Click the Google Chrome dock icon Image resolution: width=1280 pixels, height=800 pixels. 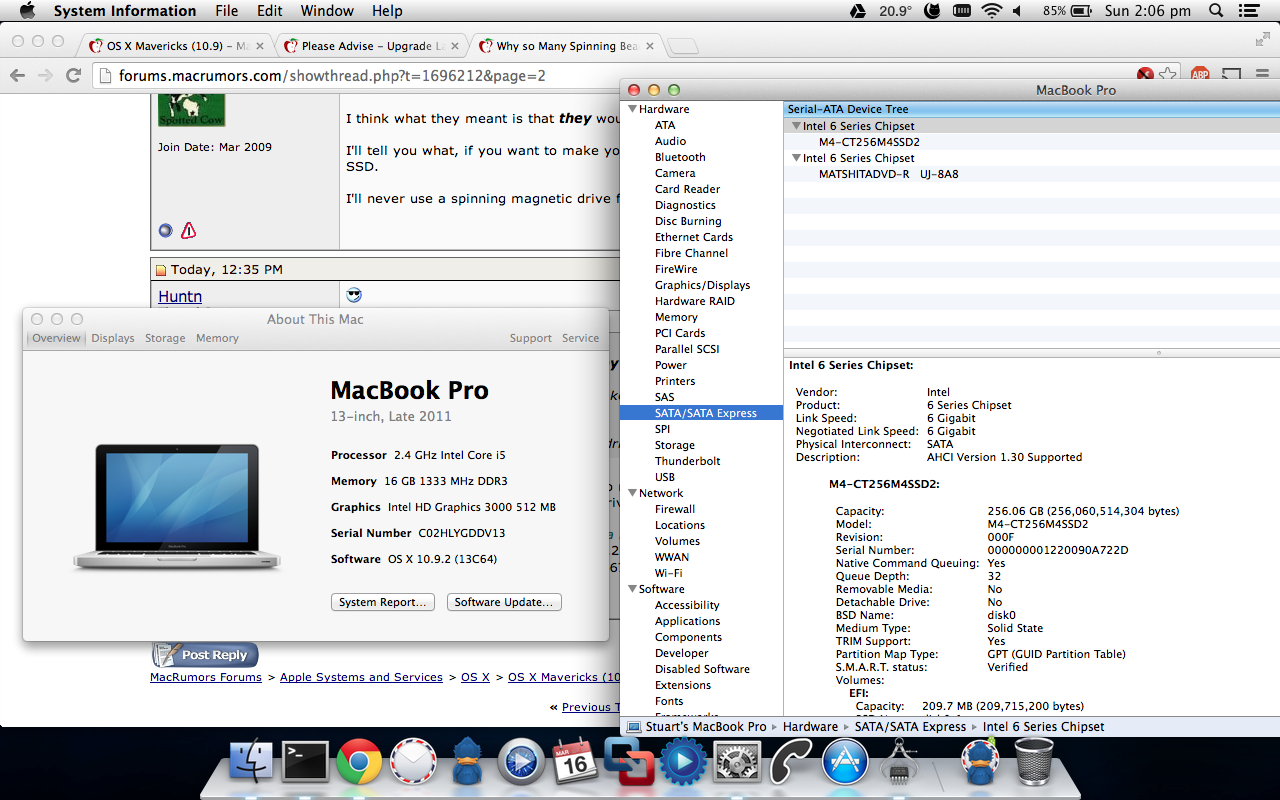(359, 763)
